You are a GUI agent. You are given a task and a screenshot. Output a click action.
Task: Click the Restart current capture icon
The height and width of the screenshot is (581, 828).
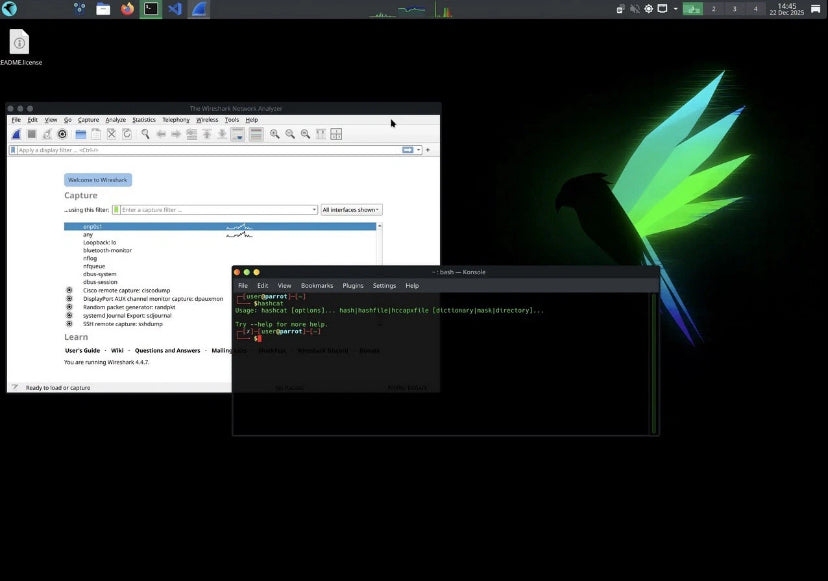(x=47, y=134)
